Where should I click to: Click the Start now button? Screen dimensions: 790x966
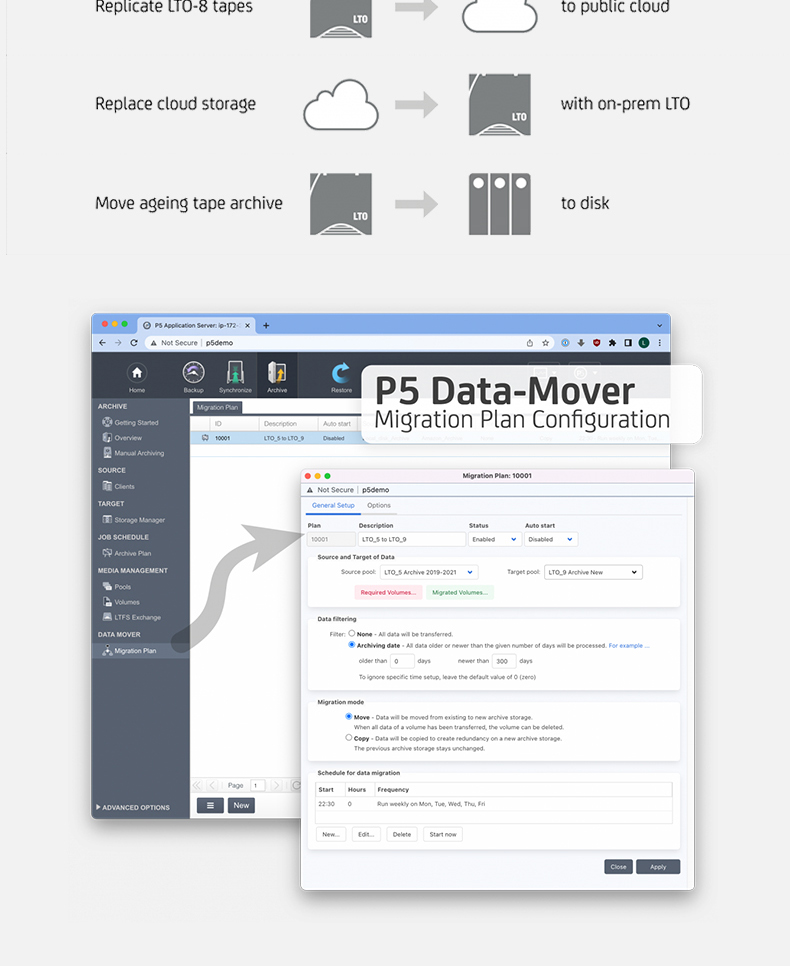coord(442,834)
